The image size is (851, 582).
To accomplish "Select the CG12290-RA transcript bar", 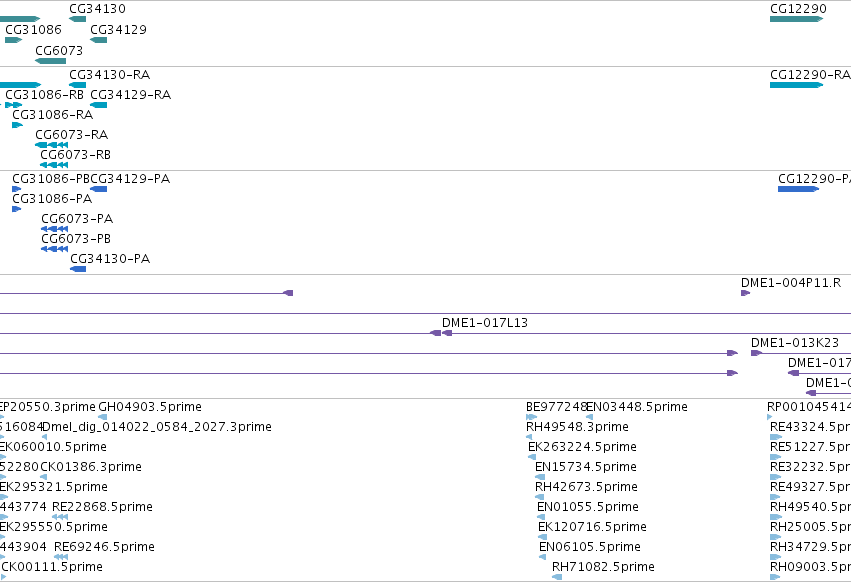I will pos(796,85).
